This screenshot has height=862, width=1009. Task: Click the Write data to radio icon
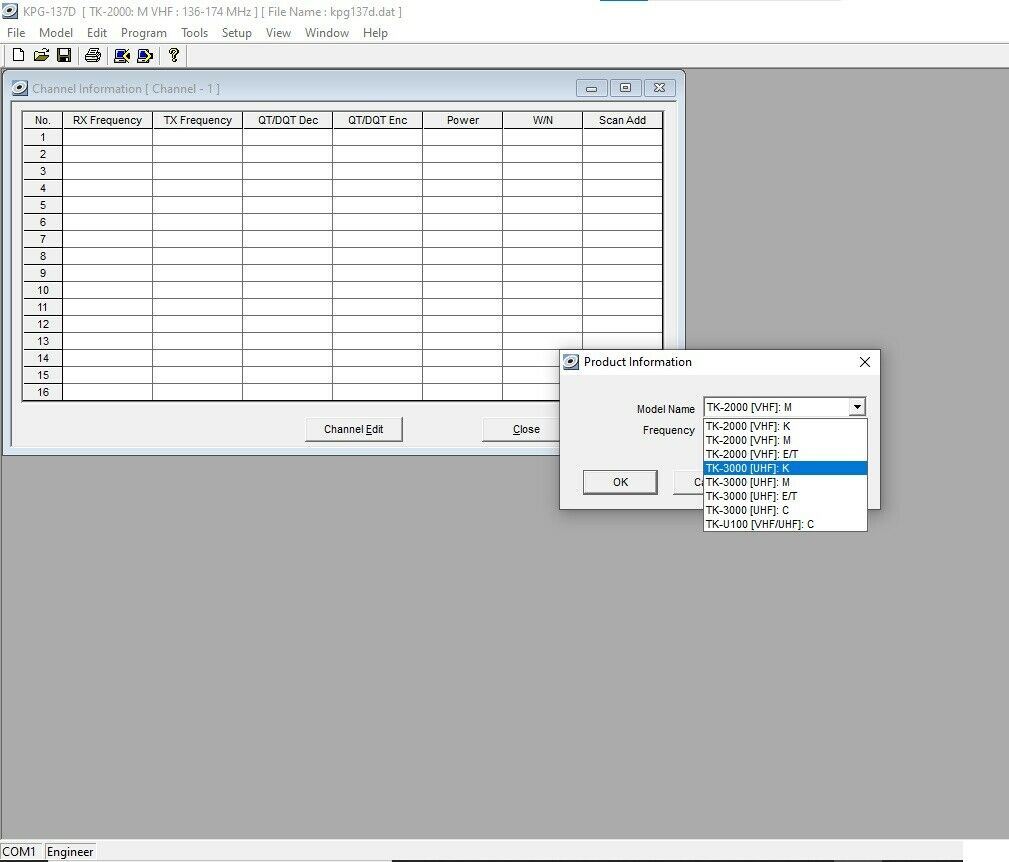pyautogui.click(x=145, y=56)
